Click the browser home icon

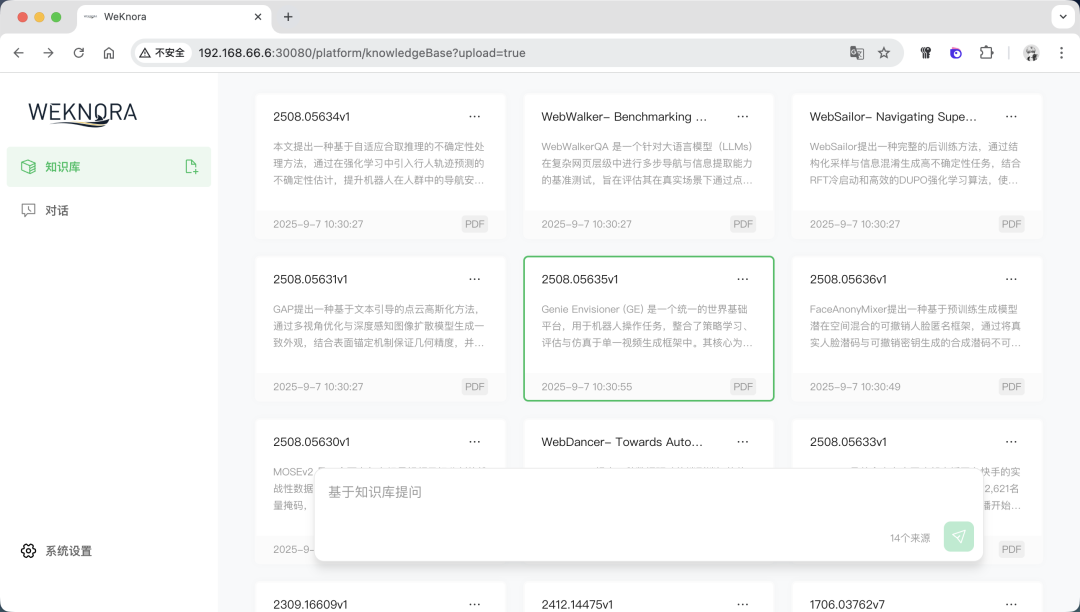click(109, 53)
